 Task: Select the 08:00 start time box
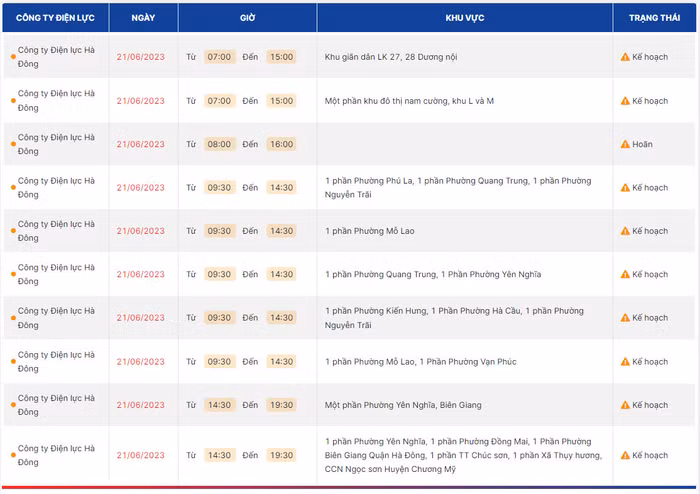click(219, 144)
